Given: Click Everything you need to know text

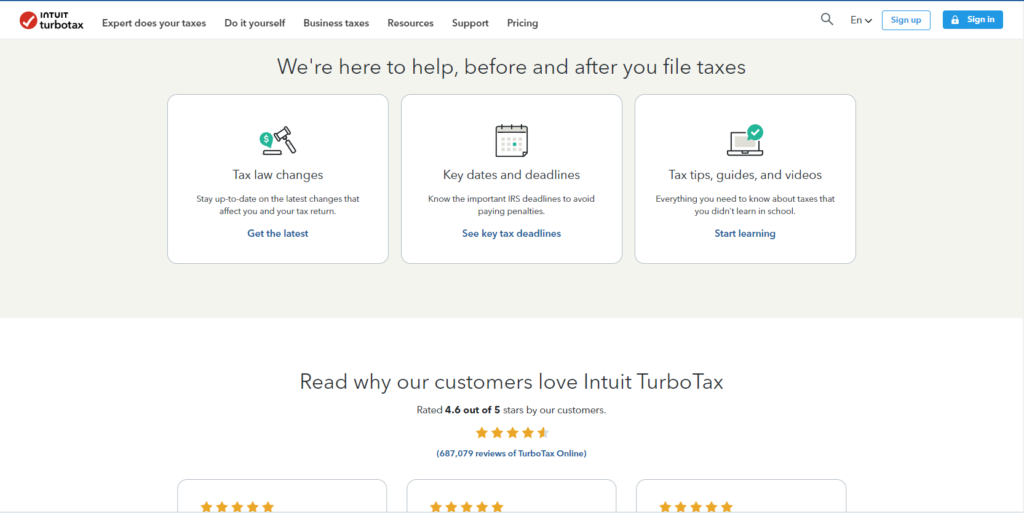Looking at the screenshot, I should [745, 205].
